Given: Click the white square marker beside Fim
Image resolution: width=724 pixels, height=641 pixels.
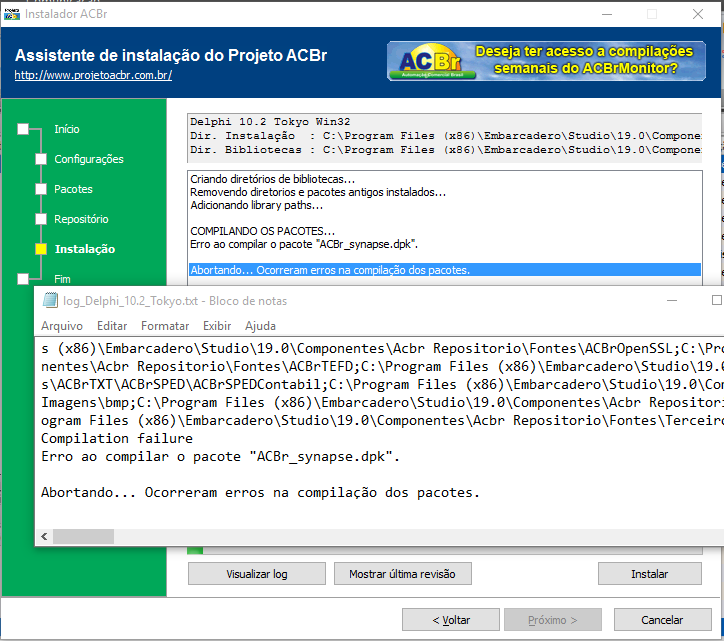Looking at the screenshot, I should [x=23, y=279].
